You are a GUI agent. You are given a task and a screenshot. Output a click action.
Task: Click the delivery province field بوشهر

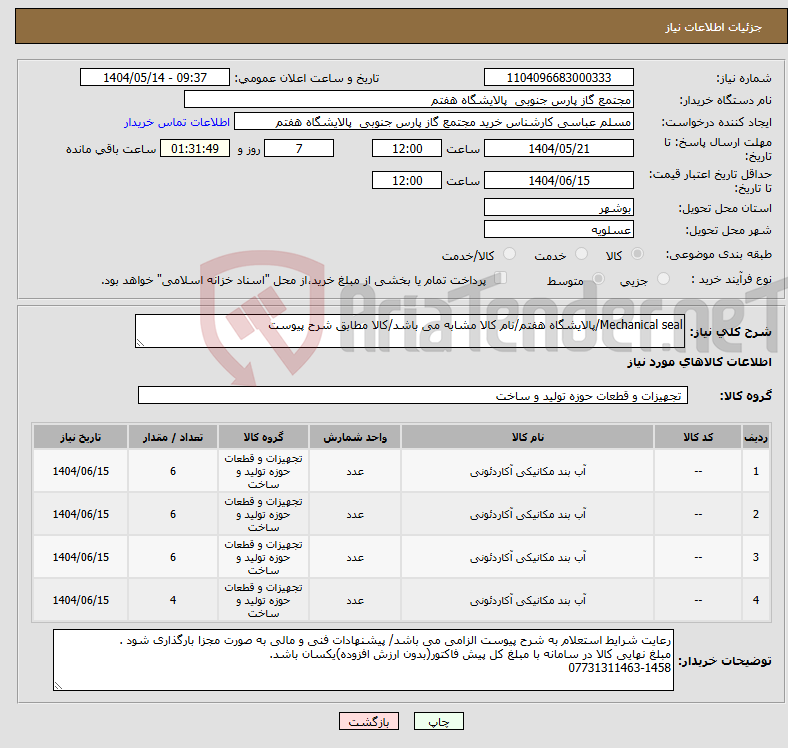click(558, 207)
